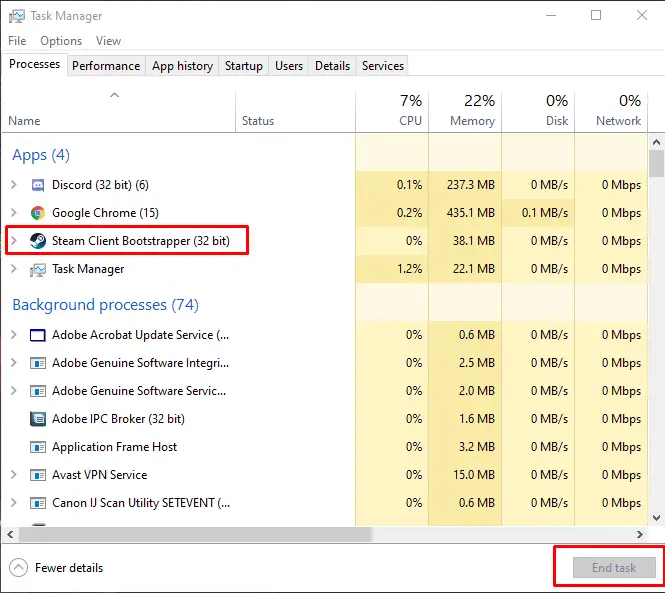Click the Application Frame Host icon
665x593 pixels.
click(38, 447)
